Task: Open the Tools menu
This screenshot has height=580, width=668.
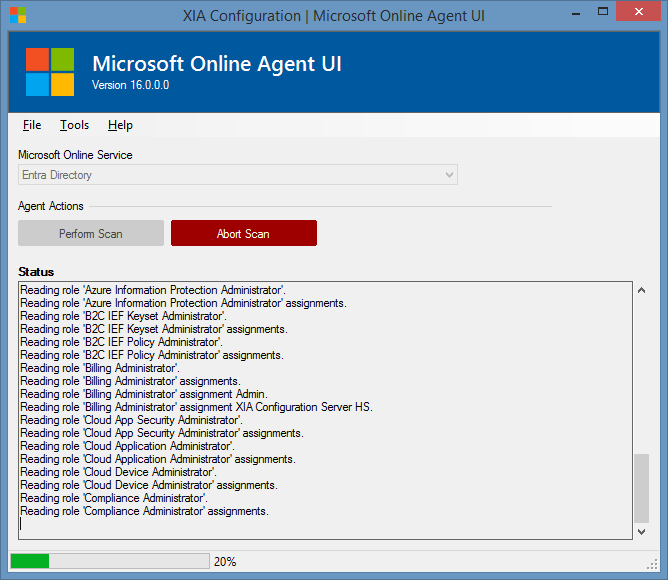Action: (75, 125)
